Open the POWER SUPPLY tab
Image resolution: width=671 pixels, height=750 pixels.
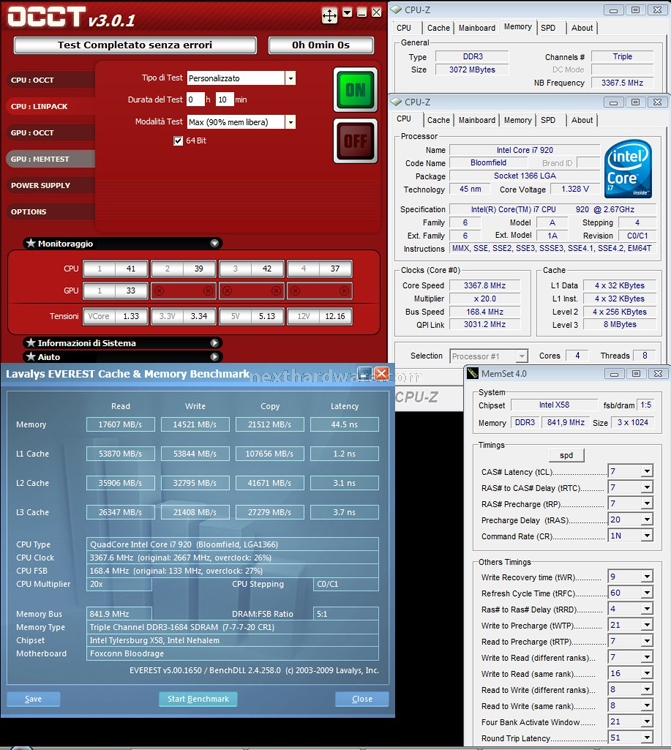(50, 185)
